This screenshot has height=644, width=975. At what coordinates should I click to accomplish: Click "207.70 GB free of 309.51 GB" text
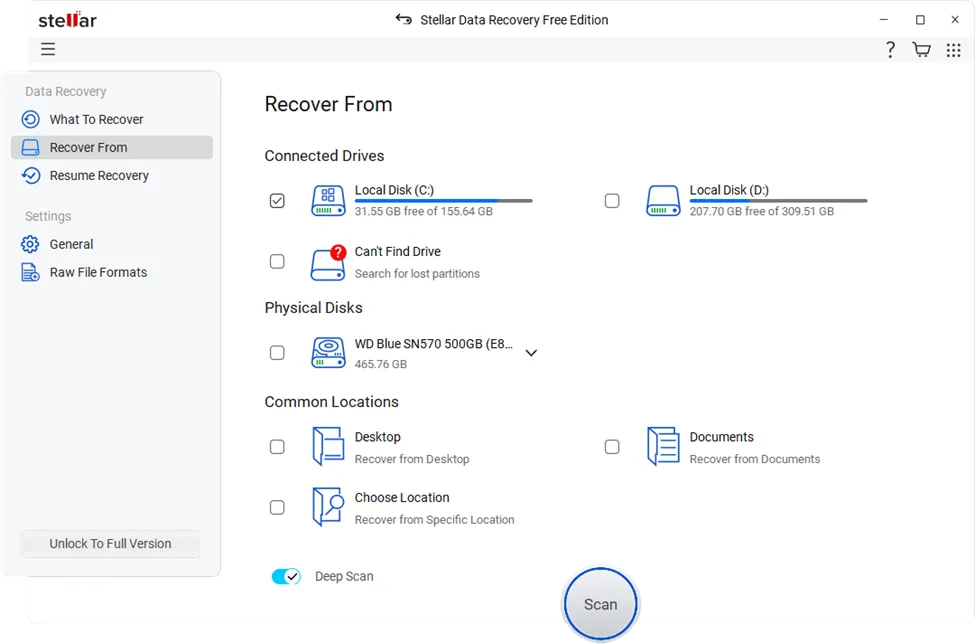(762, 211)
